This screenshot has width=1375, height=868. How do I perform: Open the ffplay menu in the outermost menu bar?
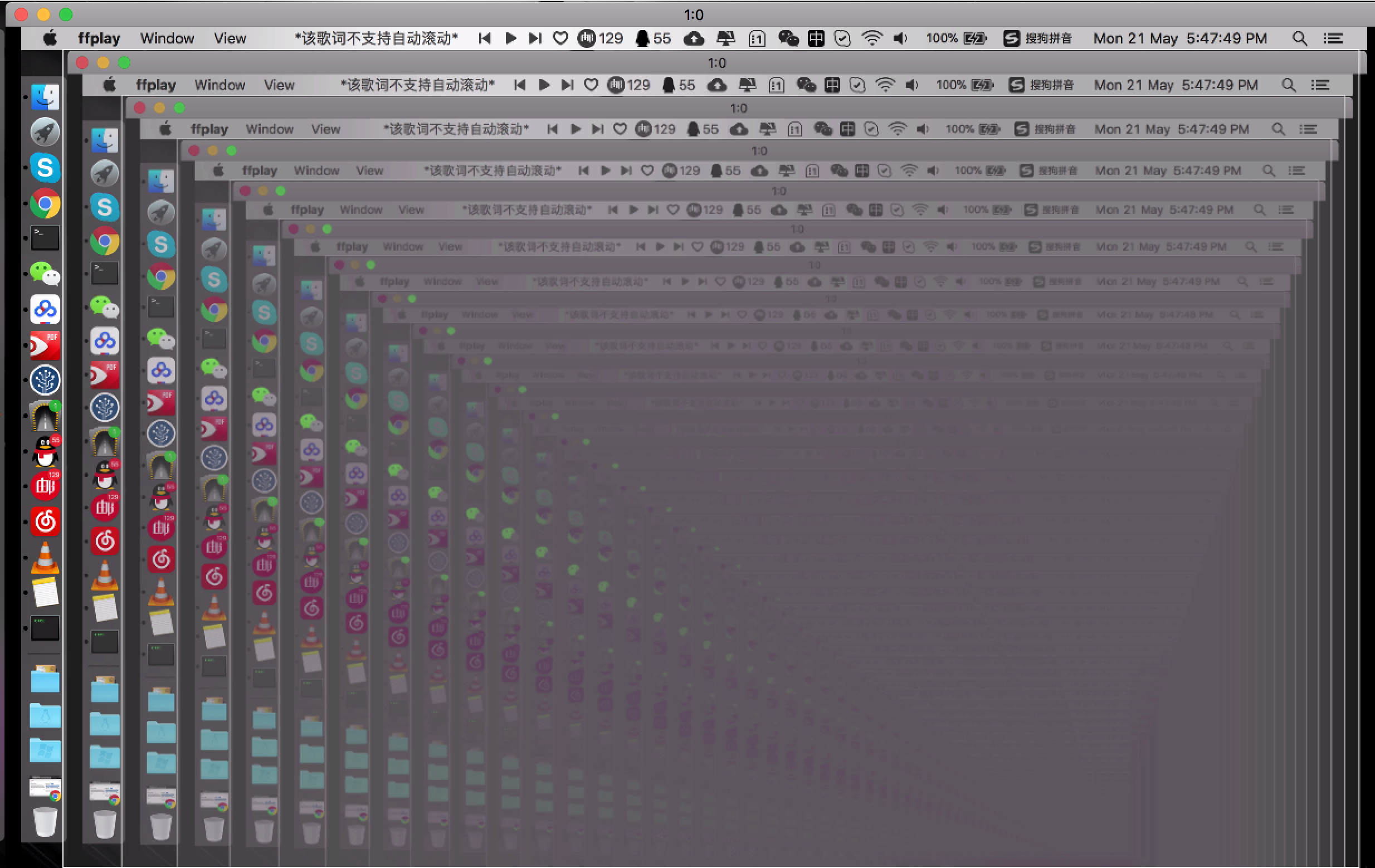99,38
